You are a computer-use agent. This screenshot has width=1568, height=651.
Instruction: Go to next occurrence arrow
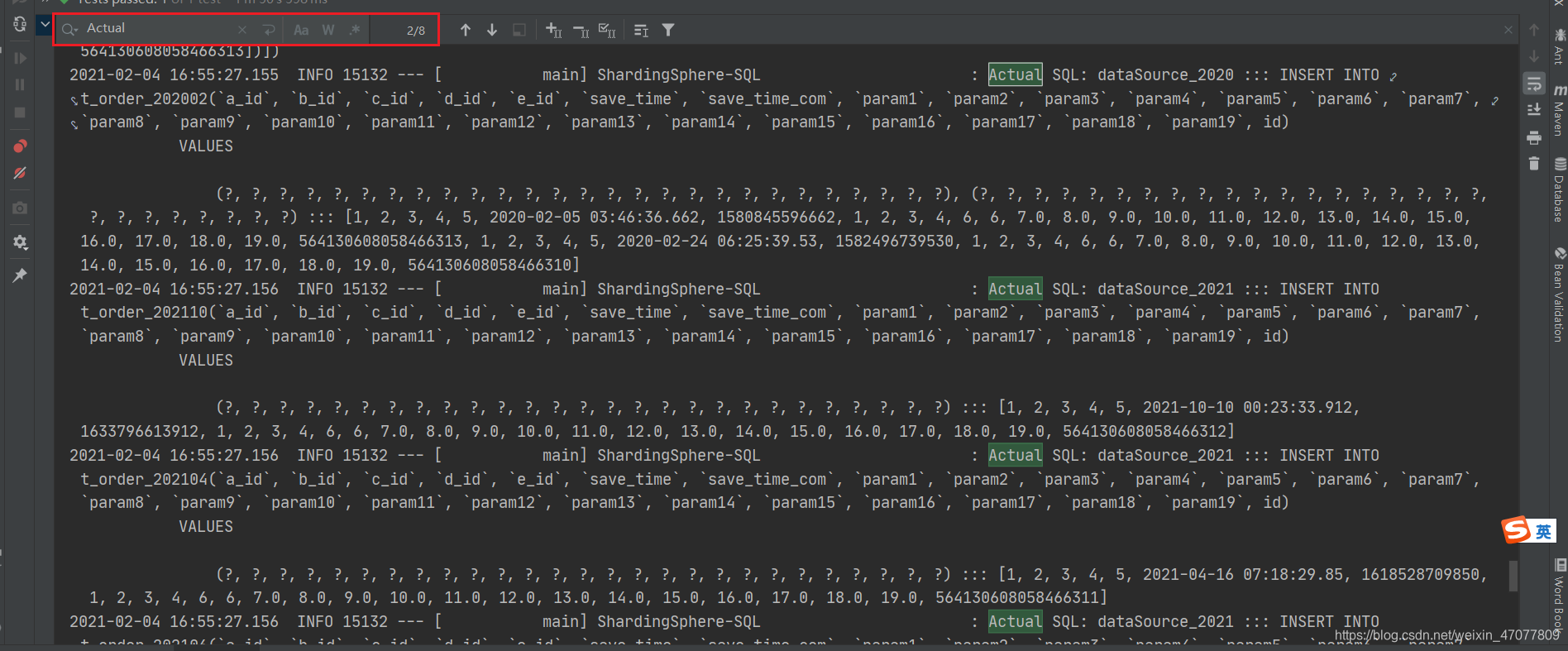click(492, 30)
